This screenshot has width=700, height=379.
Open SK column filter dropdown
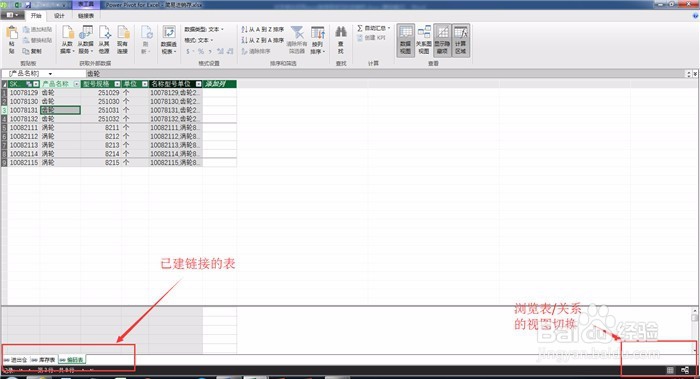point(36,84)
